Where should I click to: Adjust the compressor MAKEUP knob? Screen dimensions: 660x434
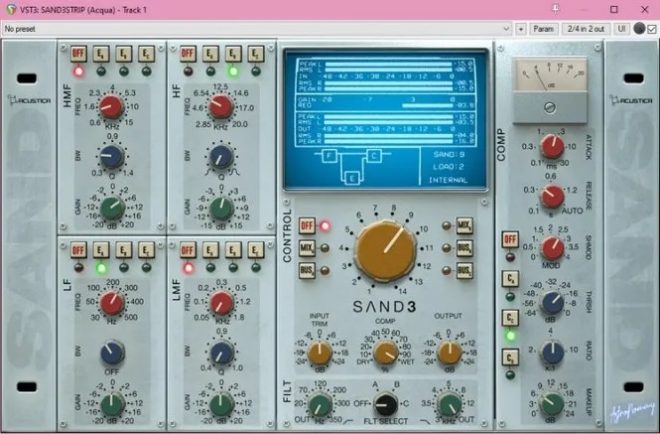point(551,404)
